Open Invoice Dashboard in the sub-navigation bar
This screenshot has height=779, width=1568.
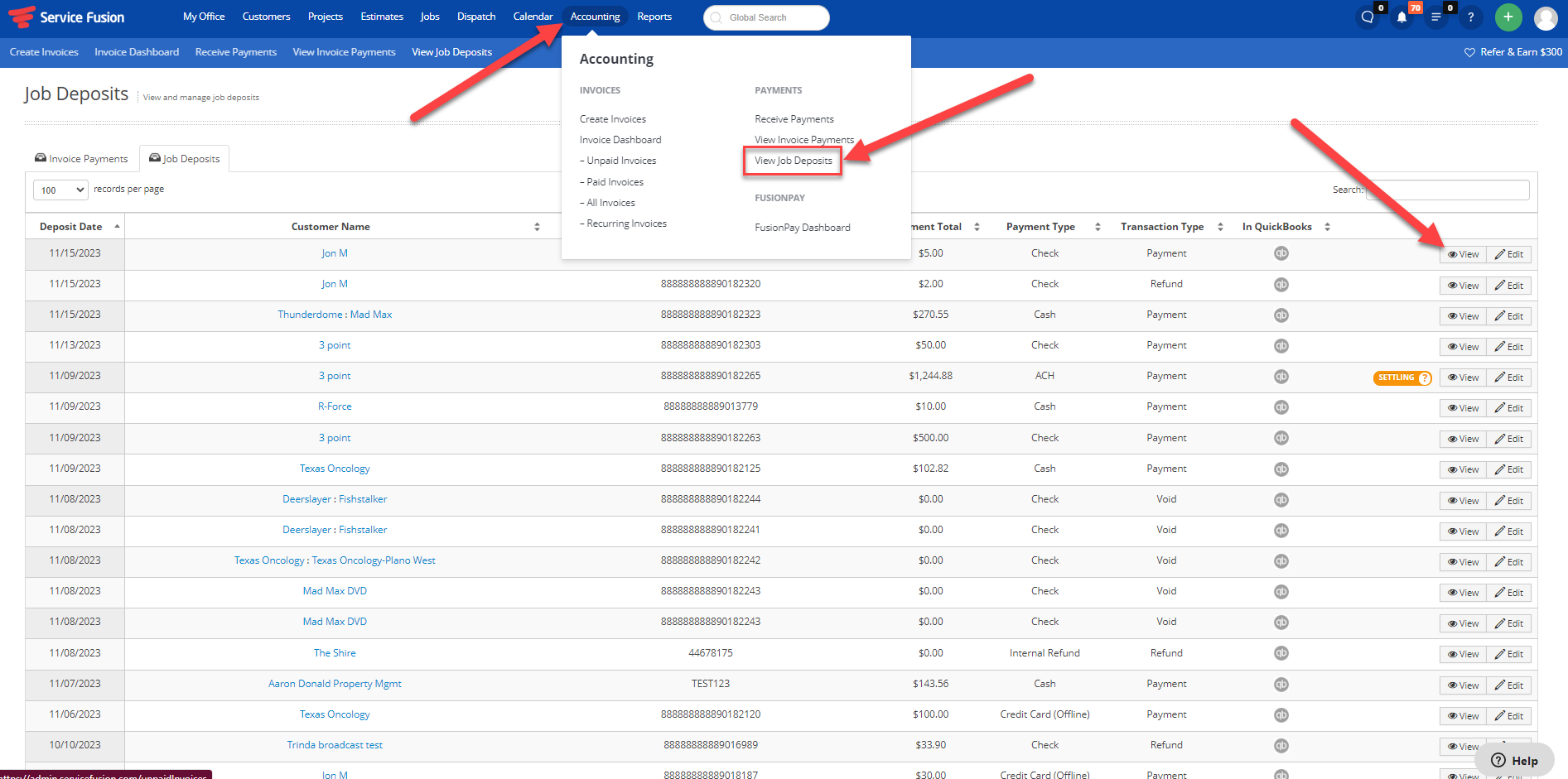[137, 52]
